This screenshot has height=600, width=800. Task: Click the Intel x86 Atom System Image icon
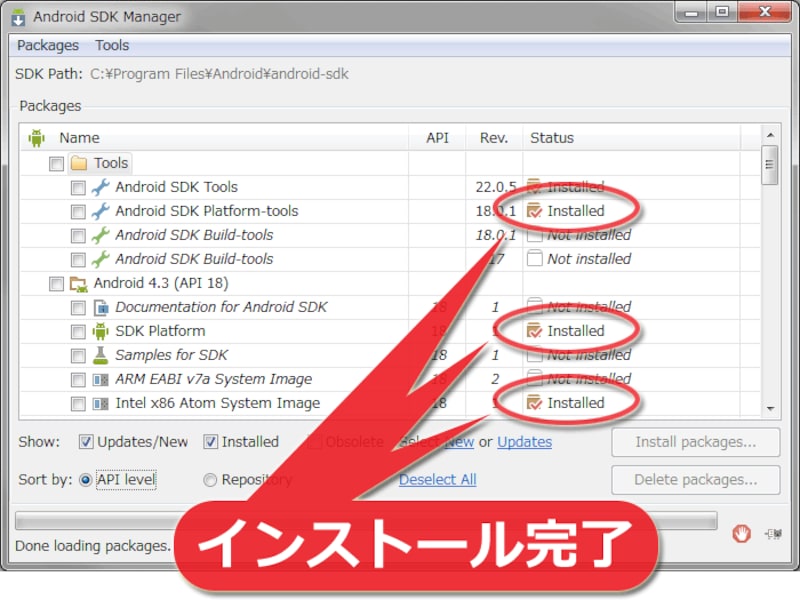point(100,403)
